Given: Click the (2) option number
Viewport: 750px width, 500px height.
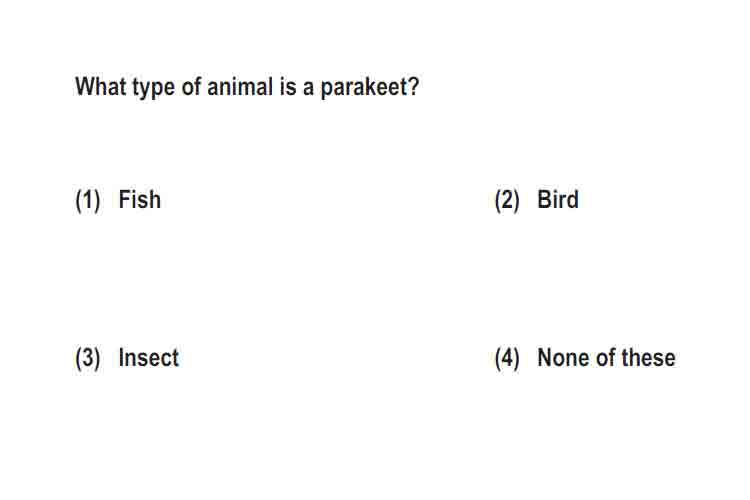Looking at the screenshot, I should [507, 200].
